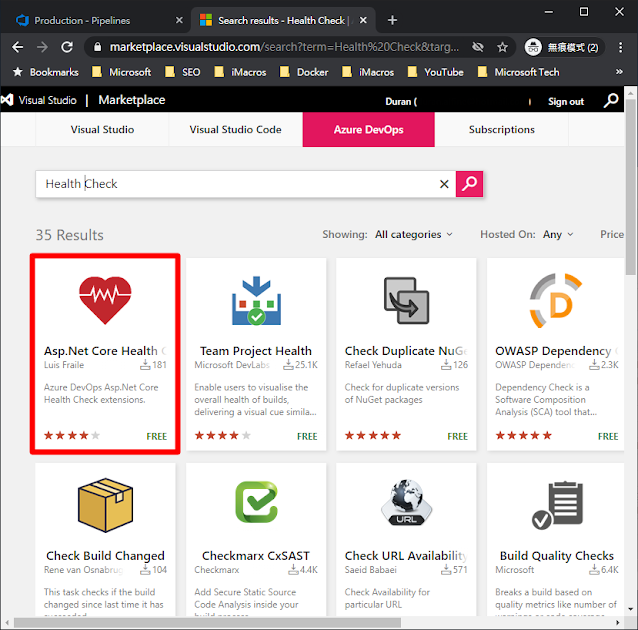Show more bookmarks with the chevron
This screenshot has width=638, height=630.
coord(619,72)
